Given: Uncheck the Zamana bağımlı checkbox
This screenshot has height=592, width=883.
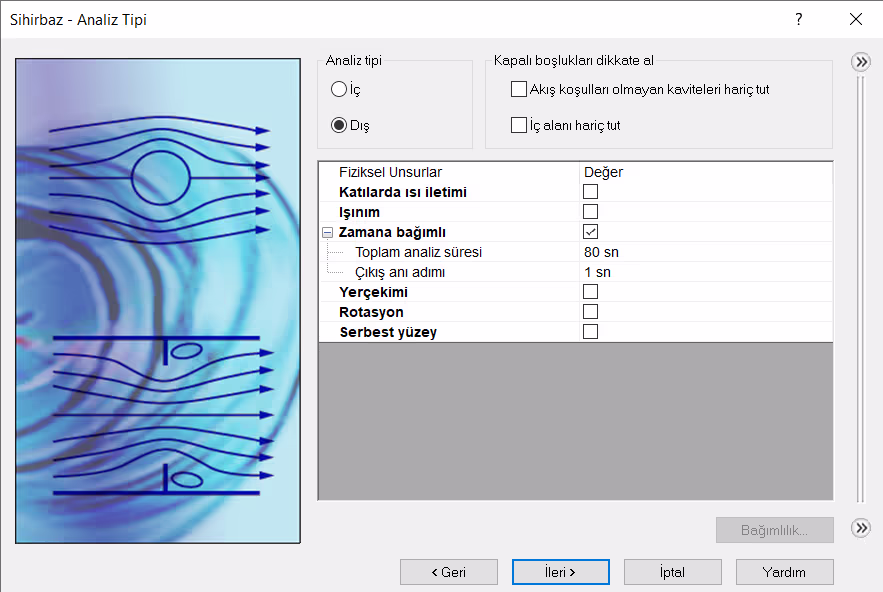Looking at the screenshot, I should click(x=590, y=232).
